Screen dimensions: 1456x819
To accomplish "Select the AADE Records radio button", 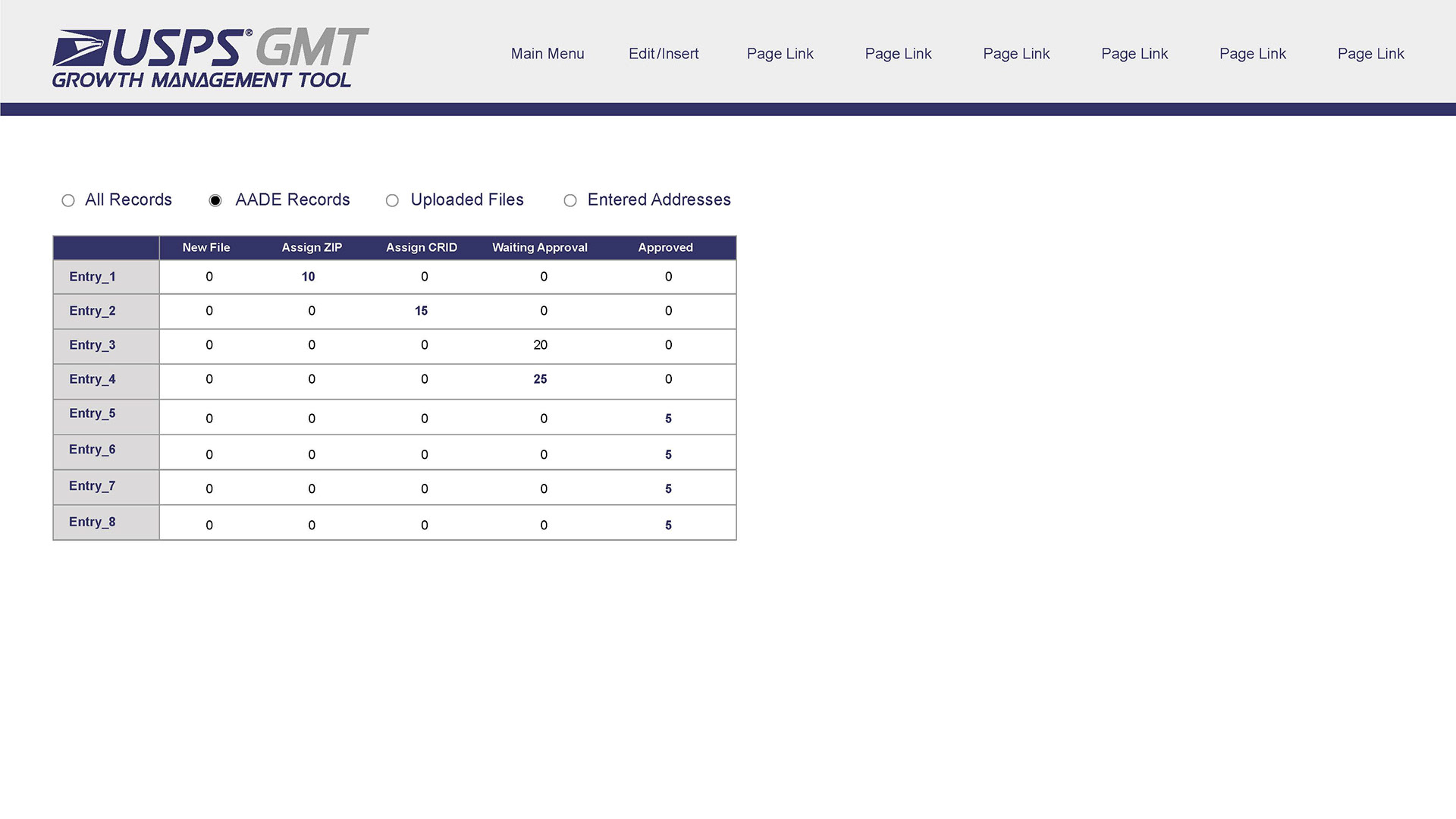I will coord(215,200).
